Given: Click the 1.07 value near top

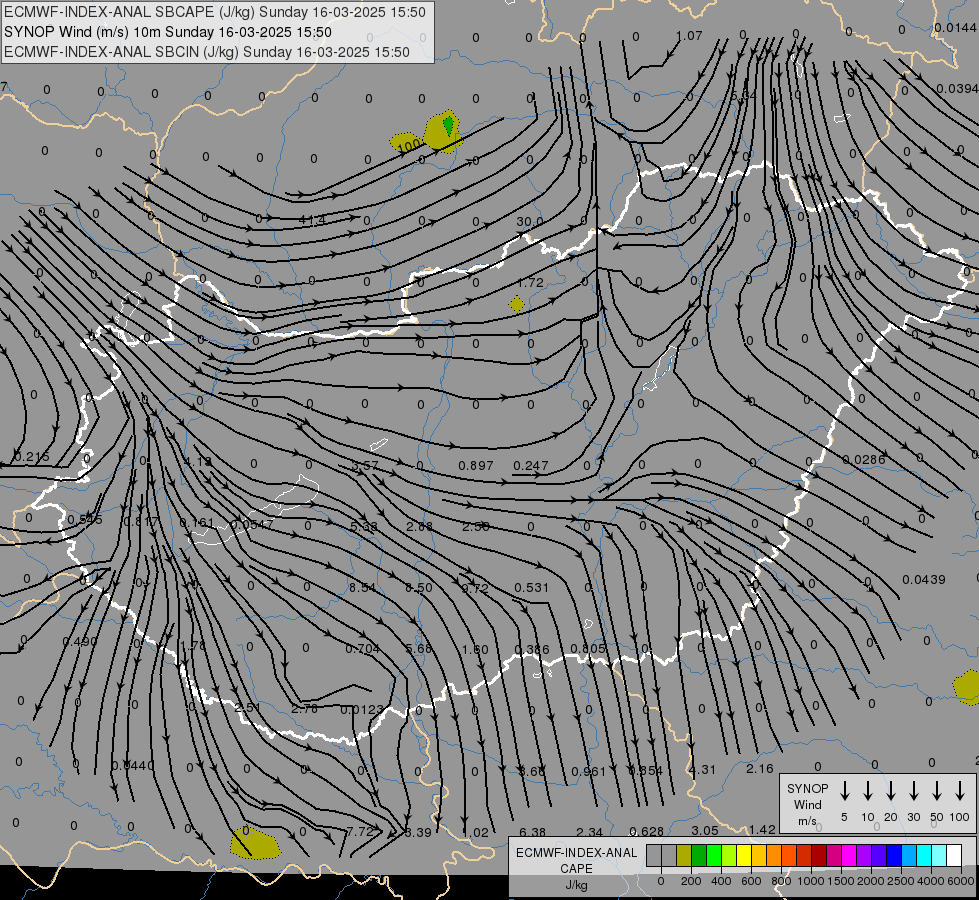Looking at the screenshot, I should tap(689, 36).
